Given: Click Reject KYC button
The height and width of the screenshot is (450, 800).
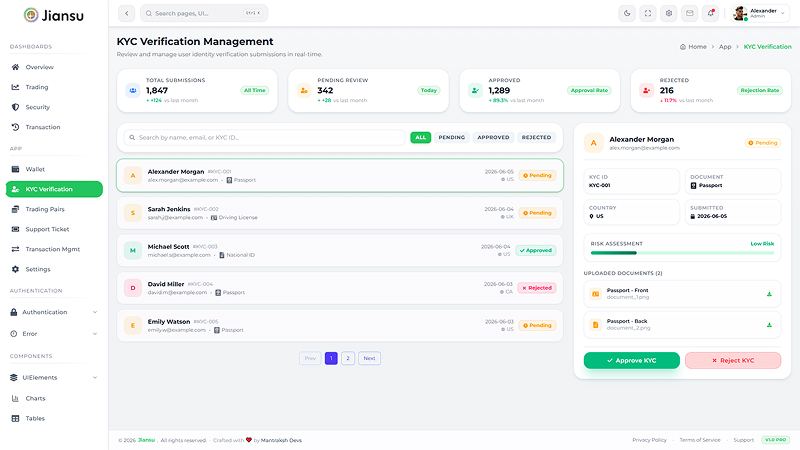Looking at the screenshot, I should (733, 360).
